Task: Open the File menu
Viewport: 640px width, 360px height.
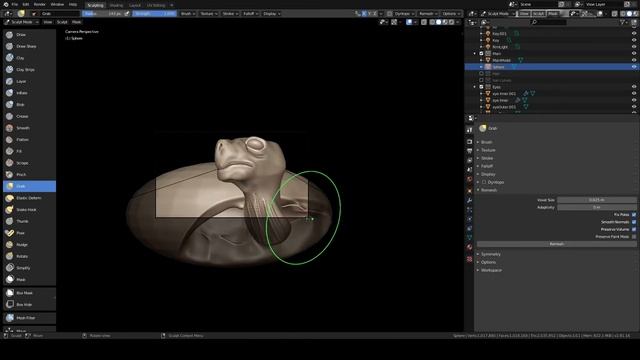Action: [15, 4]
